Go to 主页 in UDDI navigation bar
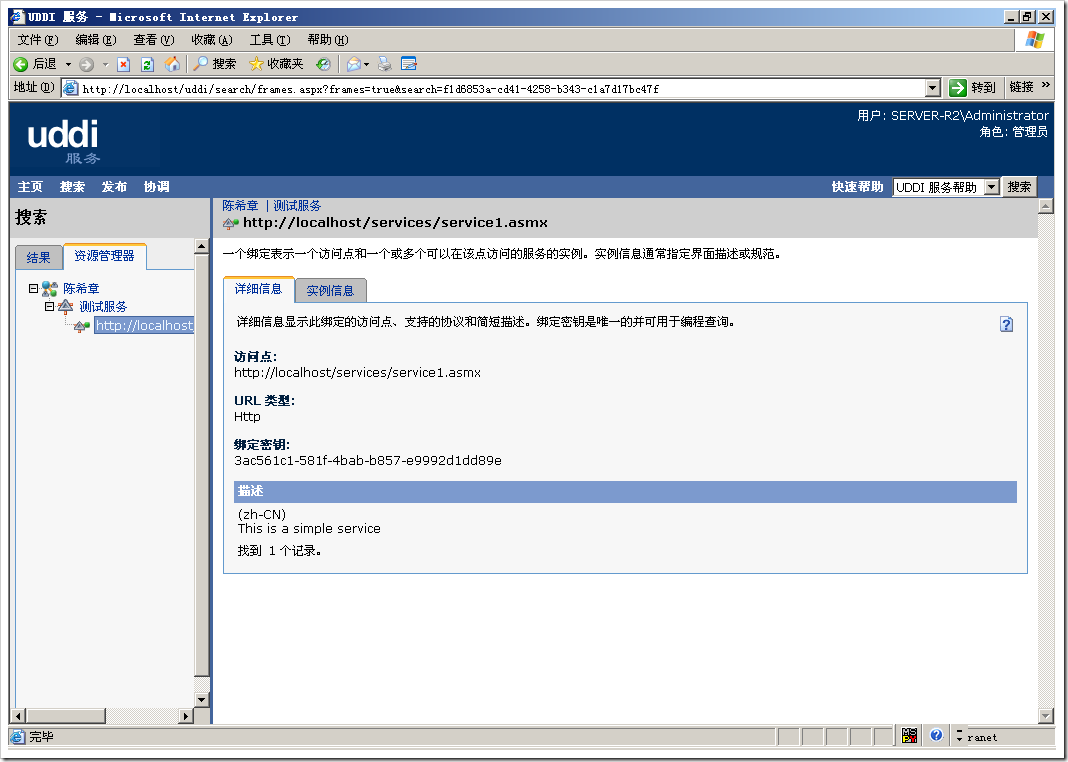The height and width of the screenshot is (762, 1068). (30, 187)
